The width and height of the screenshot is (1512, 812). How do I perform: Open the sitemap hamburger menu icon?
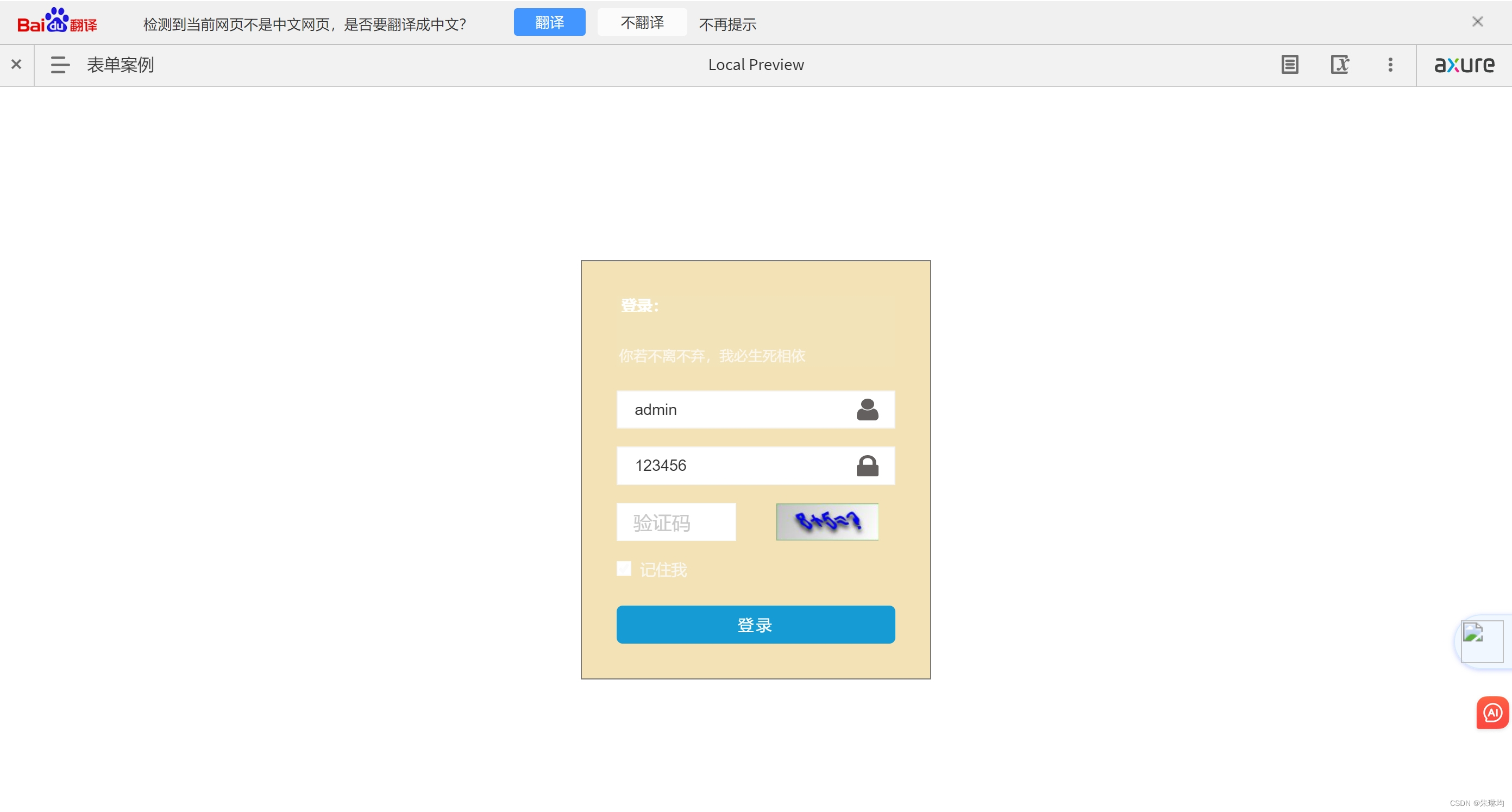coord(60,65)
